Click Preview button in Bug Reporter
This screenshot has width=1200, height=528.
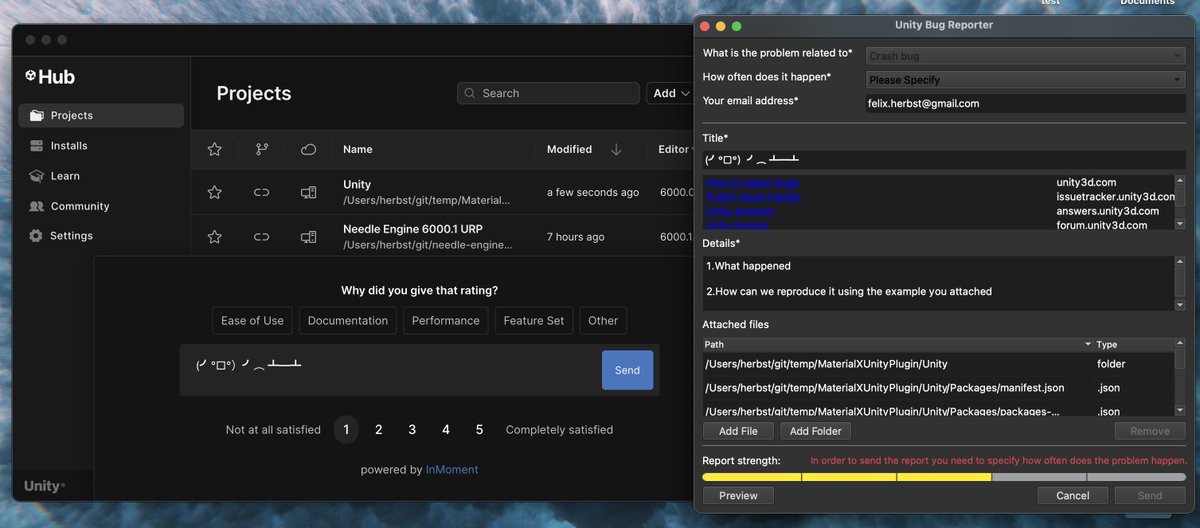pos(738,495)
